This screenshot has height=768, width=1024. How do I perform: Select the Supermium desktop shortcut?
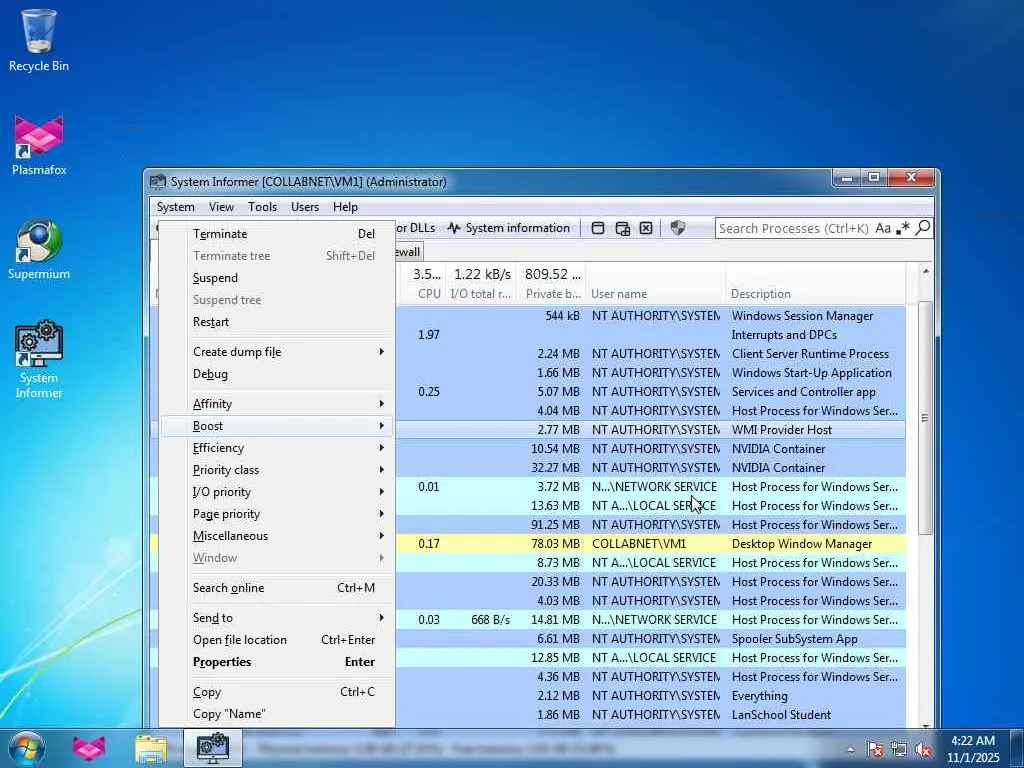tap(39, 249)
